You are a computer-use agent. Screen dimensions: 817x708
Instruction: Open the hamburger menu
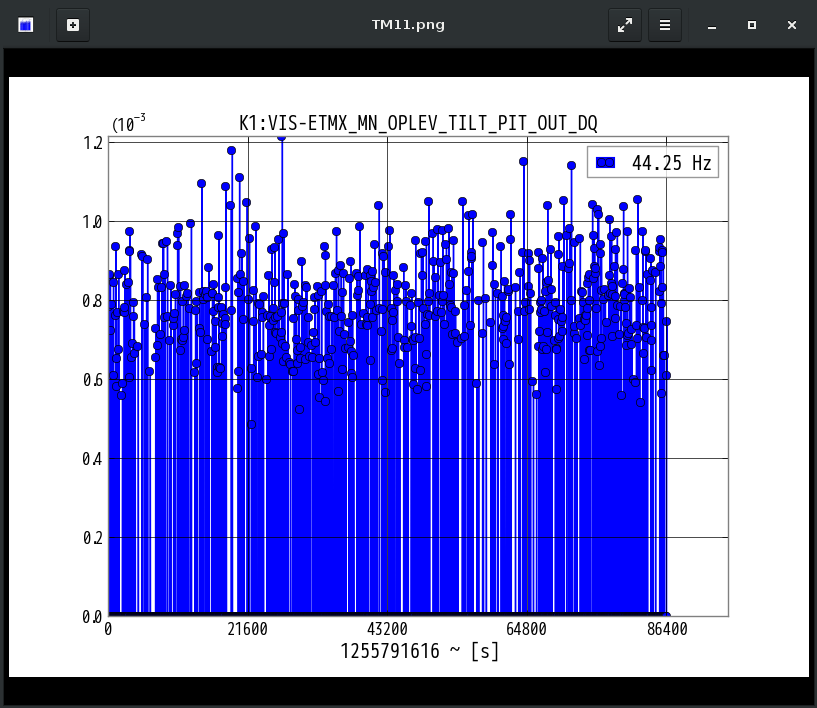pyautogui.click(x=665, y=25)
